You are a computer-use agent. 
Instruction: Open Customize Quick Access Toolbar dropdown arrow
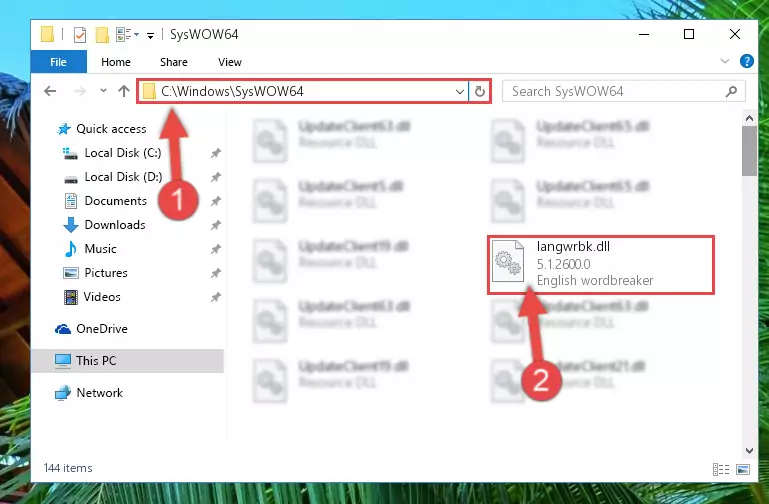click(150, 35)
